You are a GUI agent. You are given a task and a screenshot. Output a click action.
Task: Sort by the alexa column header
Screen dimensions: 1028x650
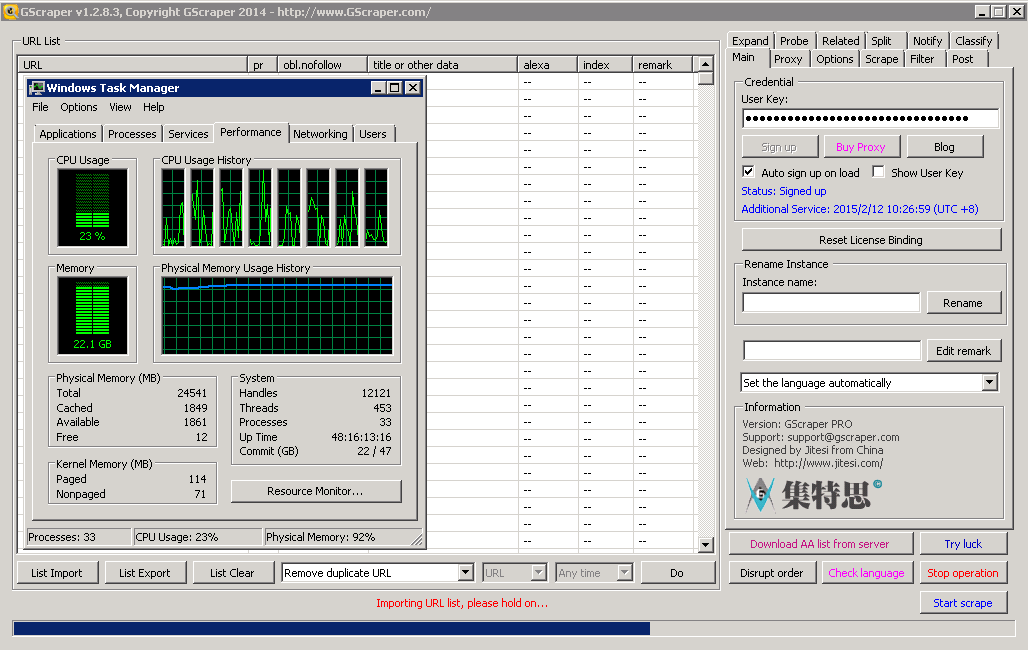547,65
